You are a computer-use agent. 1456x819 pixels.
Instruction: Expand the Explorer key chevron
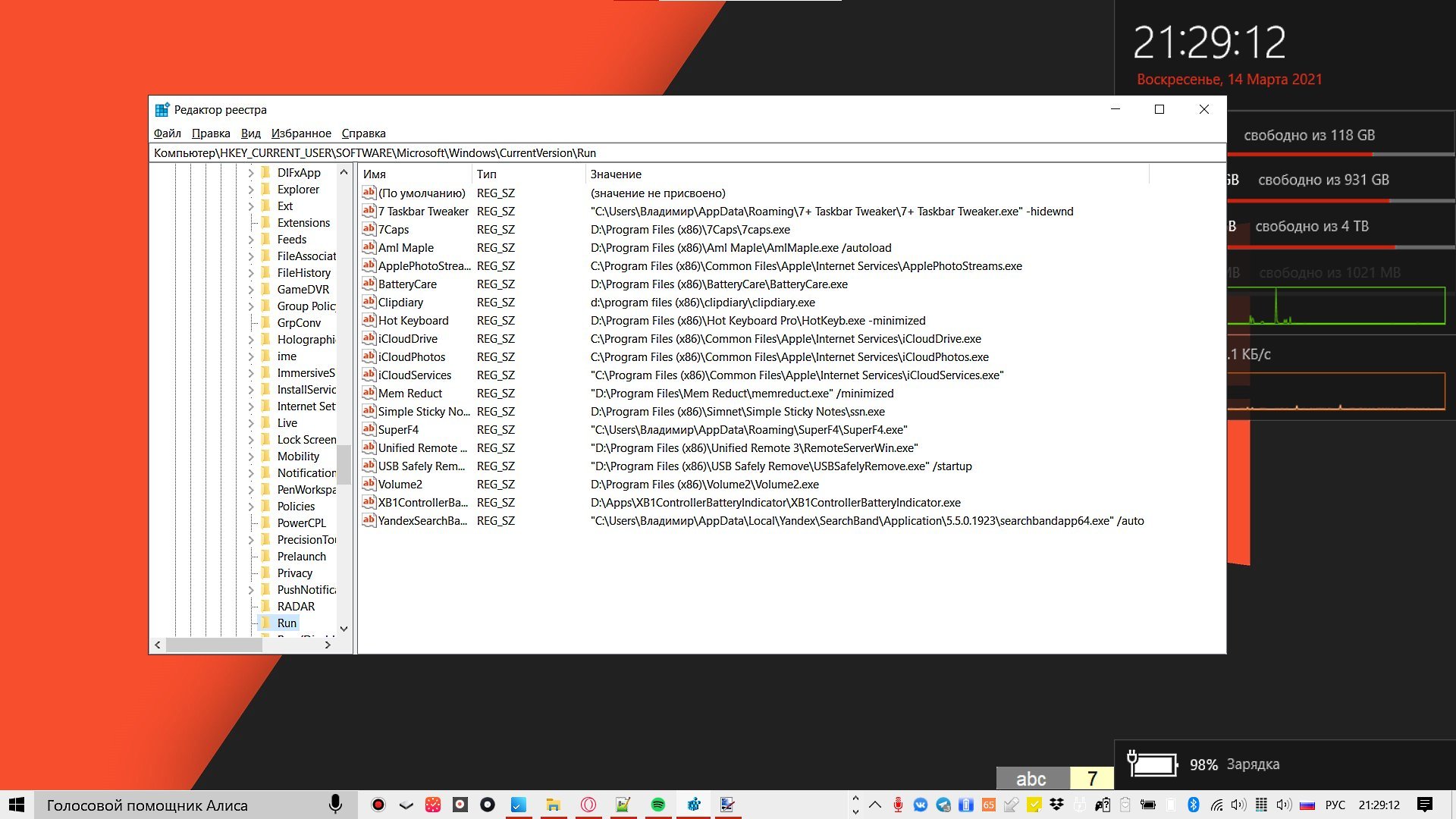click(251, 189)
